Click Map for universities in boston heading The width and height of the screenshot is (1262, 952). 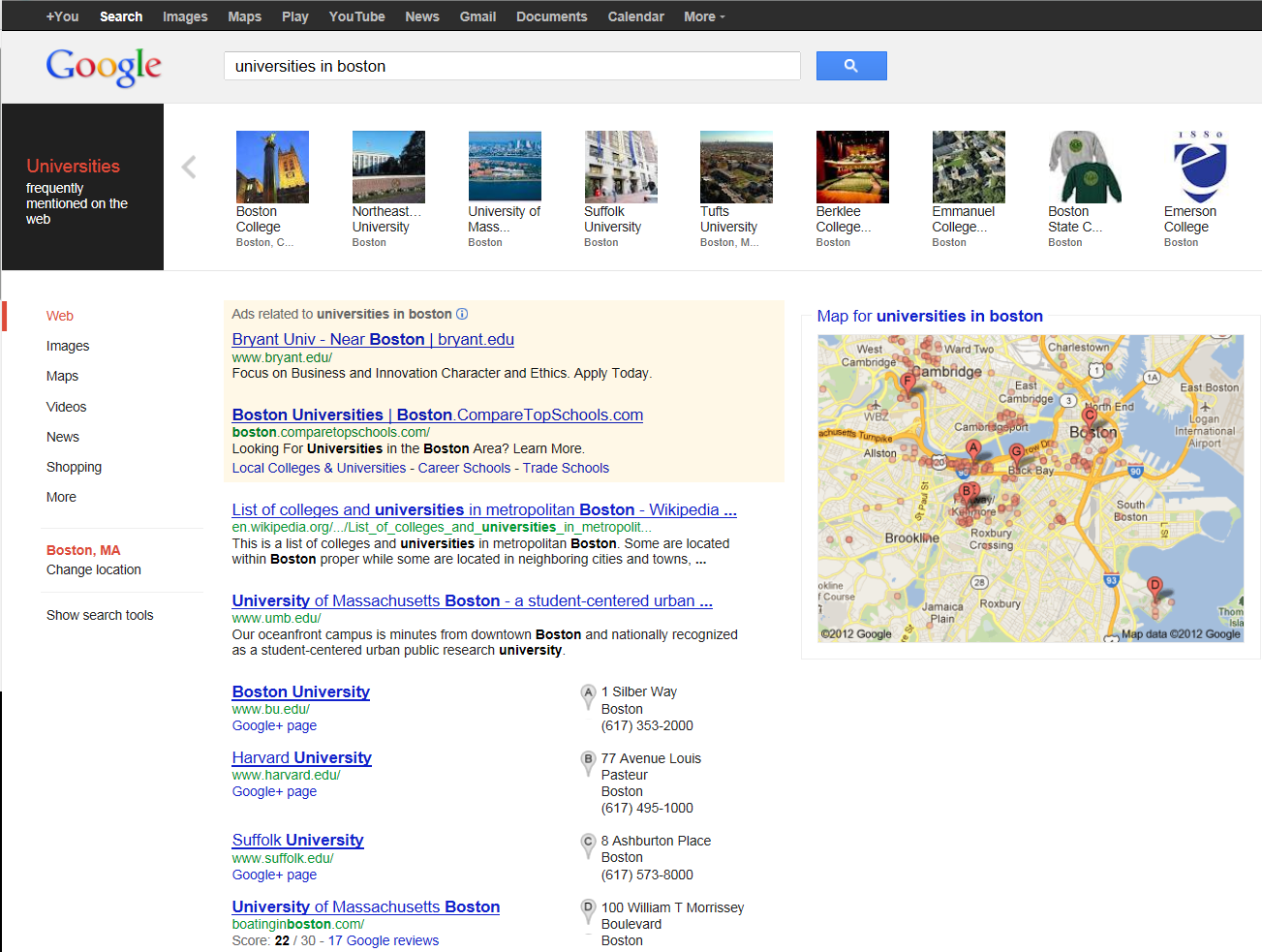tap(930, 316)
